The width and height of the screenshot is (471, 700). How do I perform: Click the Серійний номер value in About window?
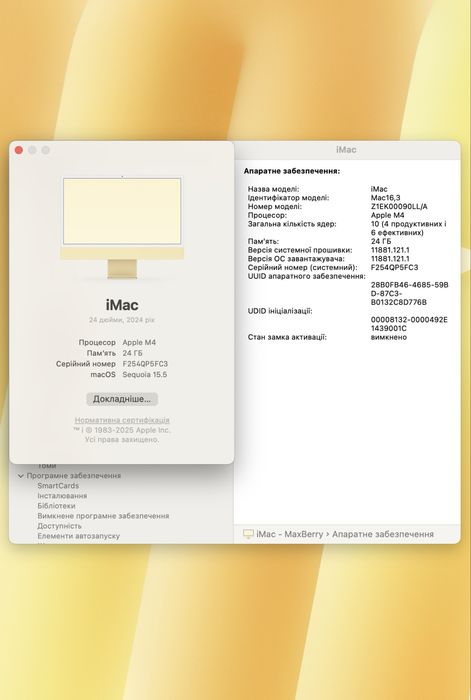tap(145, 364)
